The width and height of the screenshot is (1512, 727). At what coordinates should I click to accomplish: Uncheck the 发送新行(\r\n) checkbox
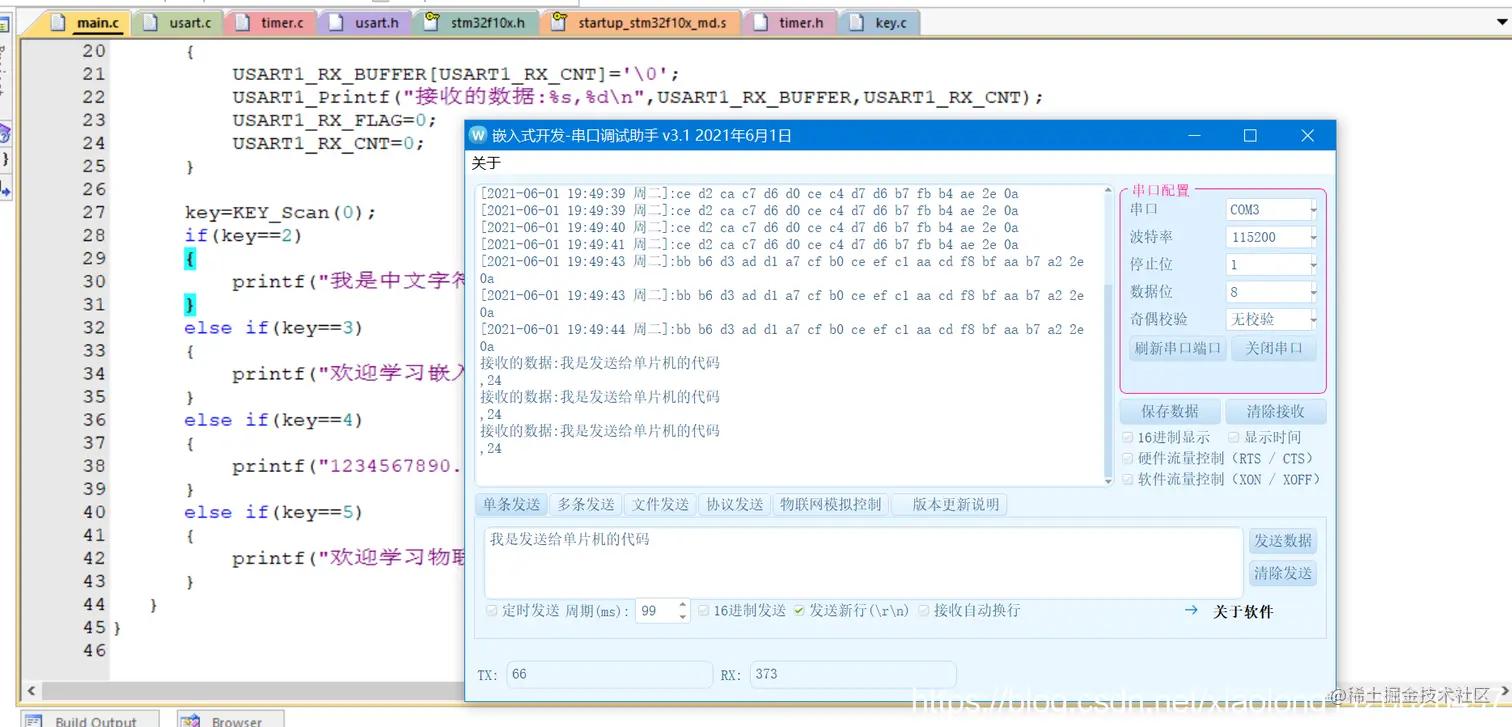(798, 610)
